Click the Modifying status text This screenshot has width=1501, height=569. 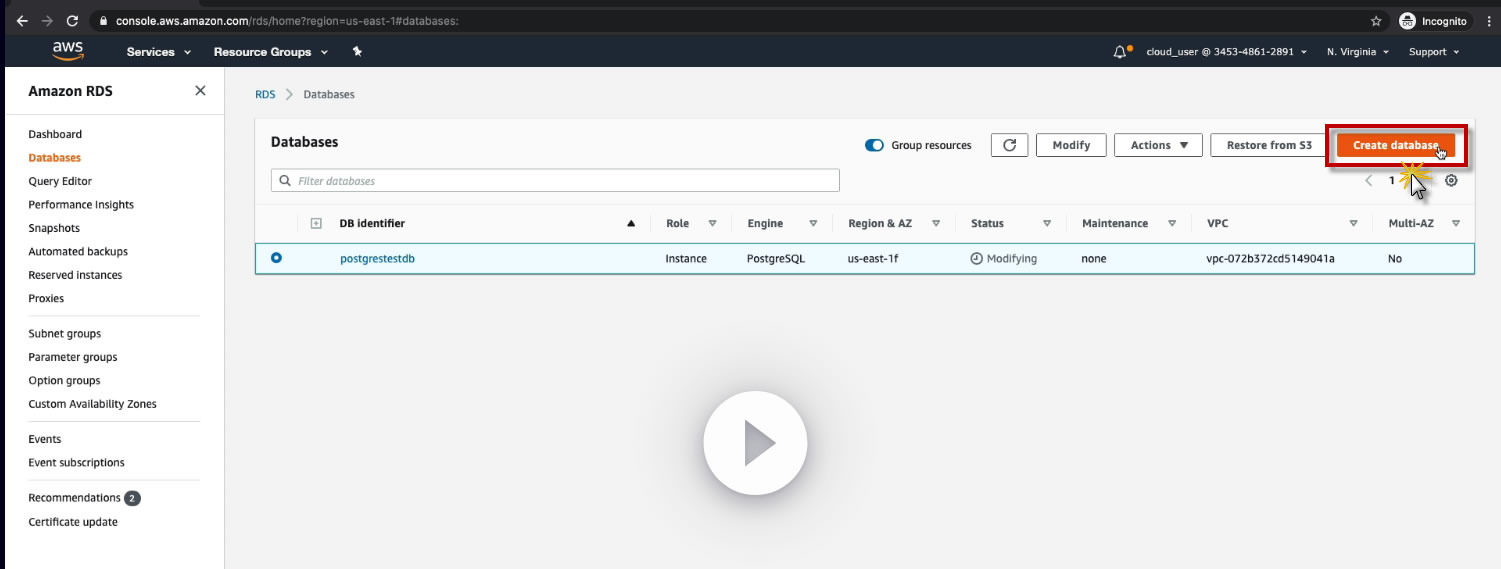pyautogui.click(x=1012, y=258)
